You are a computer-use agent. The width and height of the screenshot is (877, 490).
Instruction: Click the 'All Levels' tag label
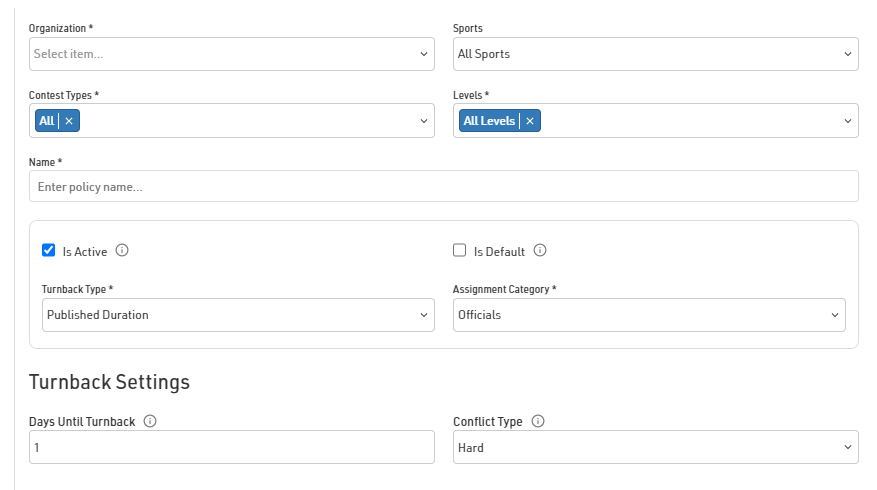tap(489, 121)
